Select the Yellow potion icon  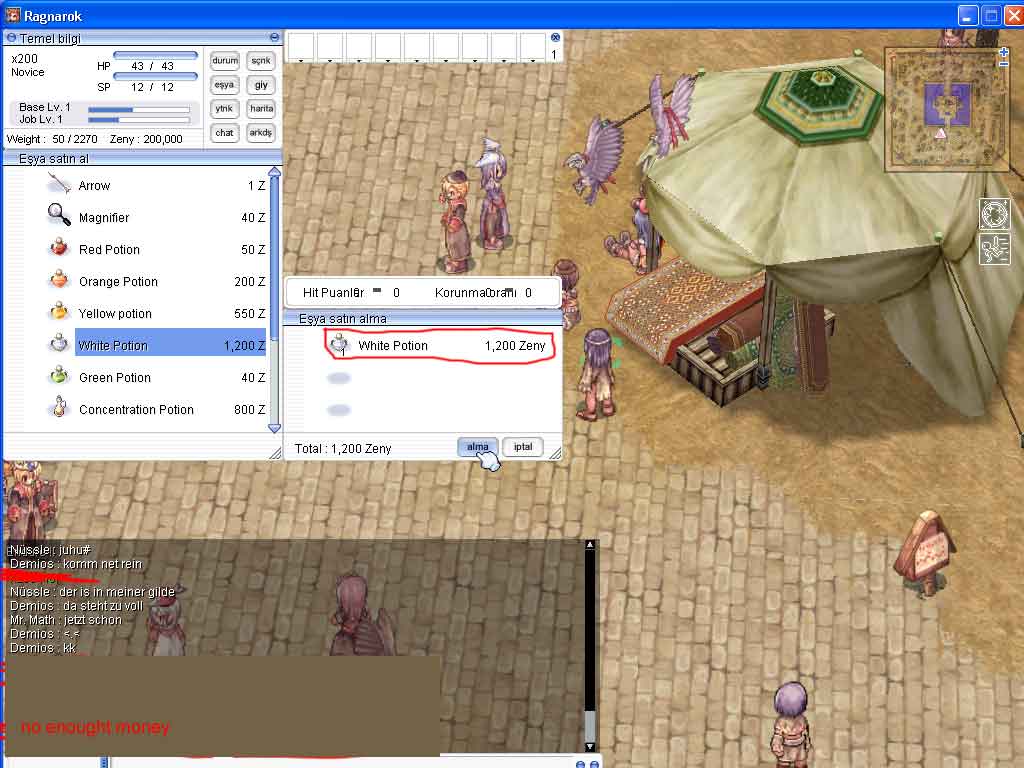pyautogui.click(x=59, y=312)
